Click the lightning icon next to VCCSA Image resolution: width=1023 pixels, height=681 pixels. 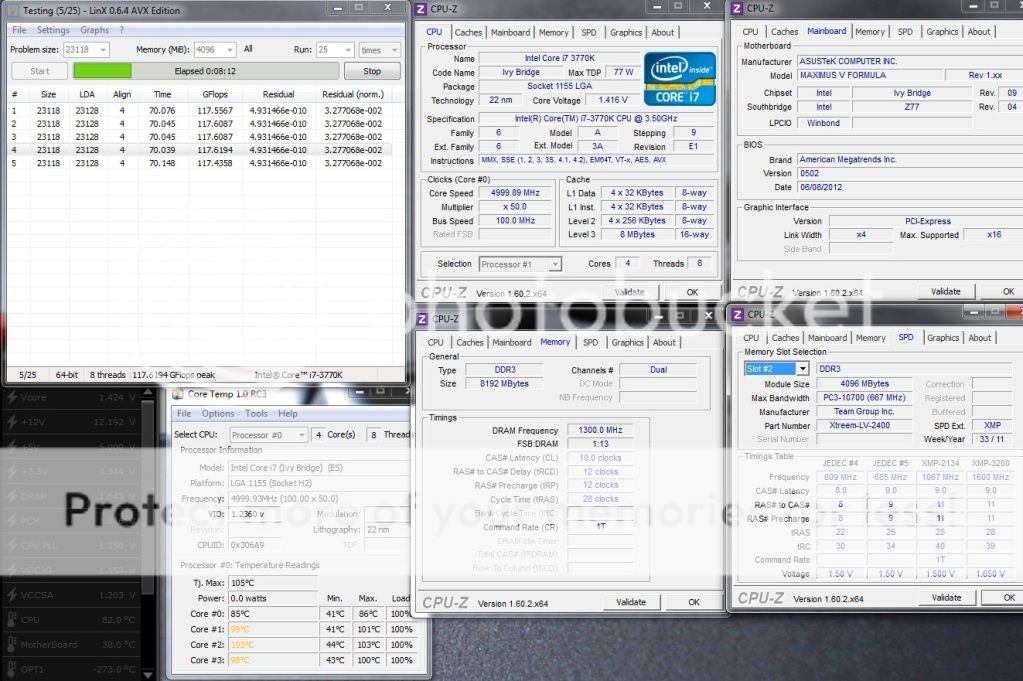click(10, 595)
